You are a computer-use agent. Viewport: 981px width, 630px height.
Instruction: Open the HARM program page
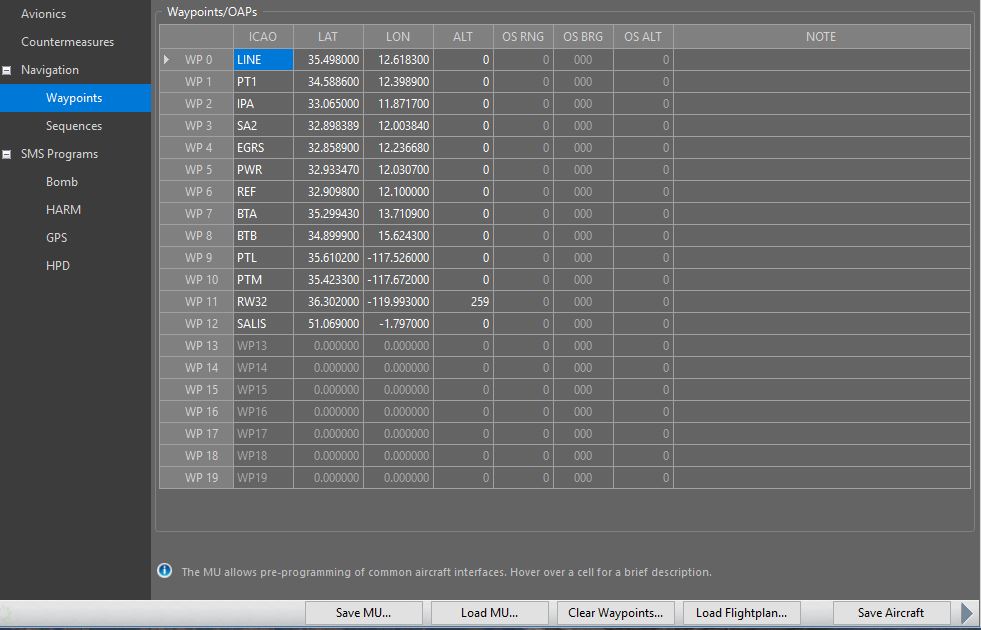tap(63, 210)
